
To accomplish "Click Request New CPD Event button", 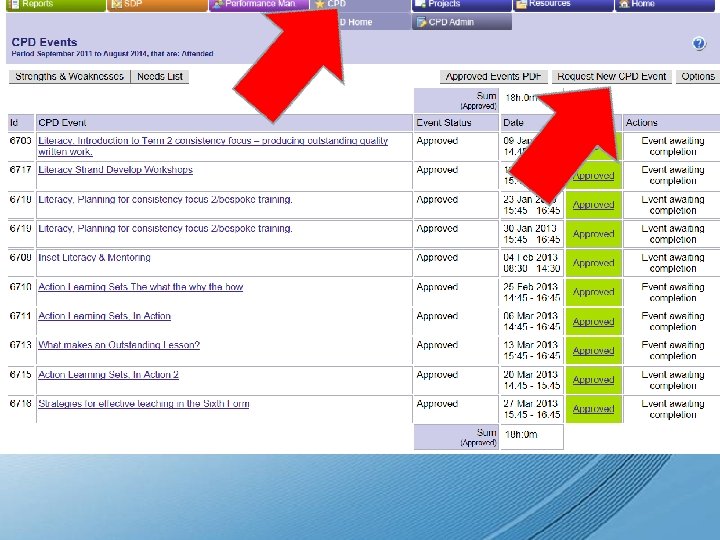I will pyautogui.click(x=612, y=76).
